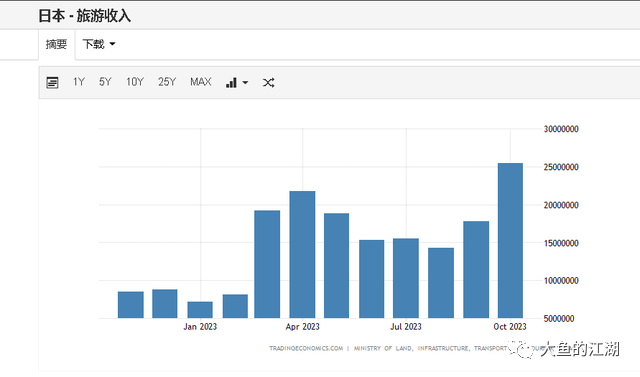Click the compare shuffle arrows icon
Viewport: 640px width, 377px height.
[268, 83]
